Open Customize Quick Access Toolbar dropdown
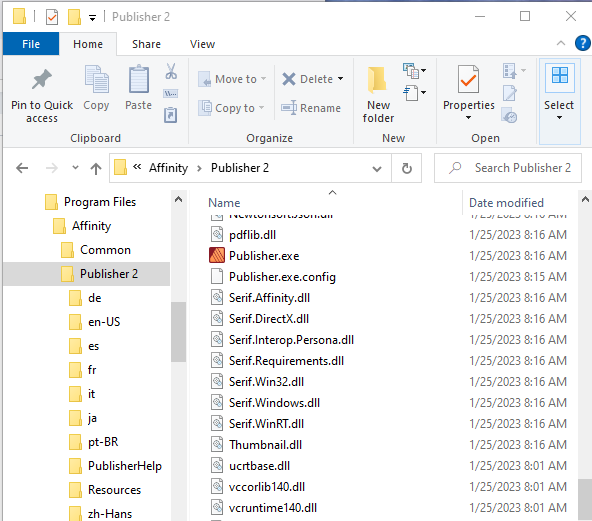The height and width of the screenshot is (521, 592). coord(92,17)
